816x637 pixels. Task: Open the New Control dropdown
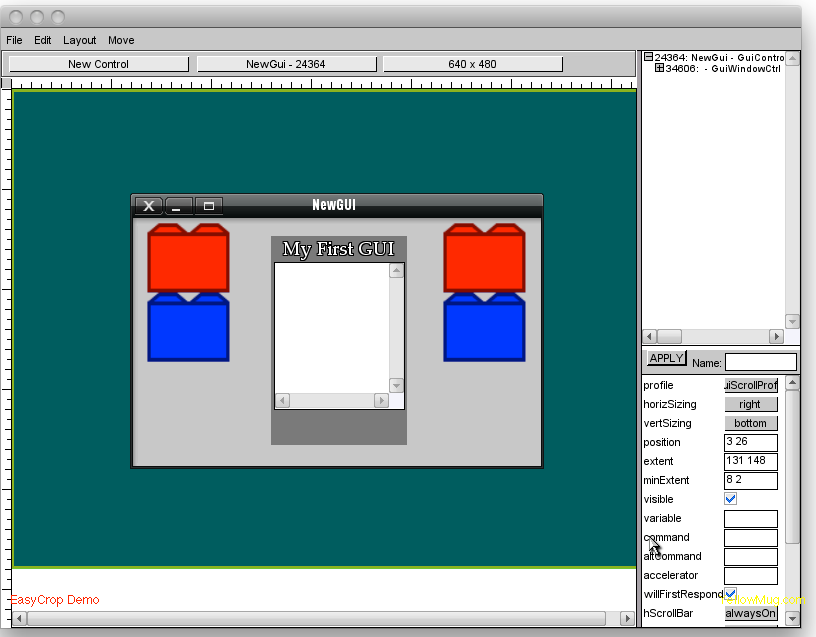(98, 64)
